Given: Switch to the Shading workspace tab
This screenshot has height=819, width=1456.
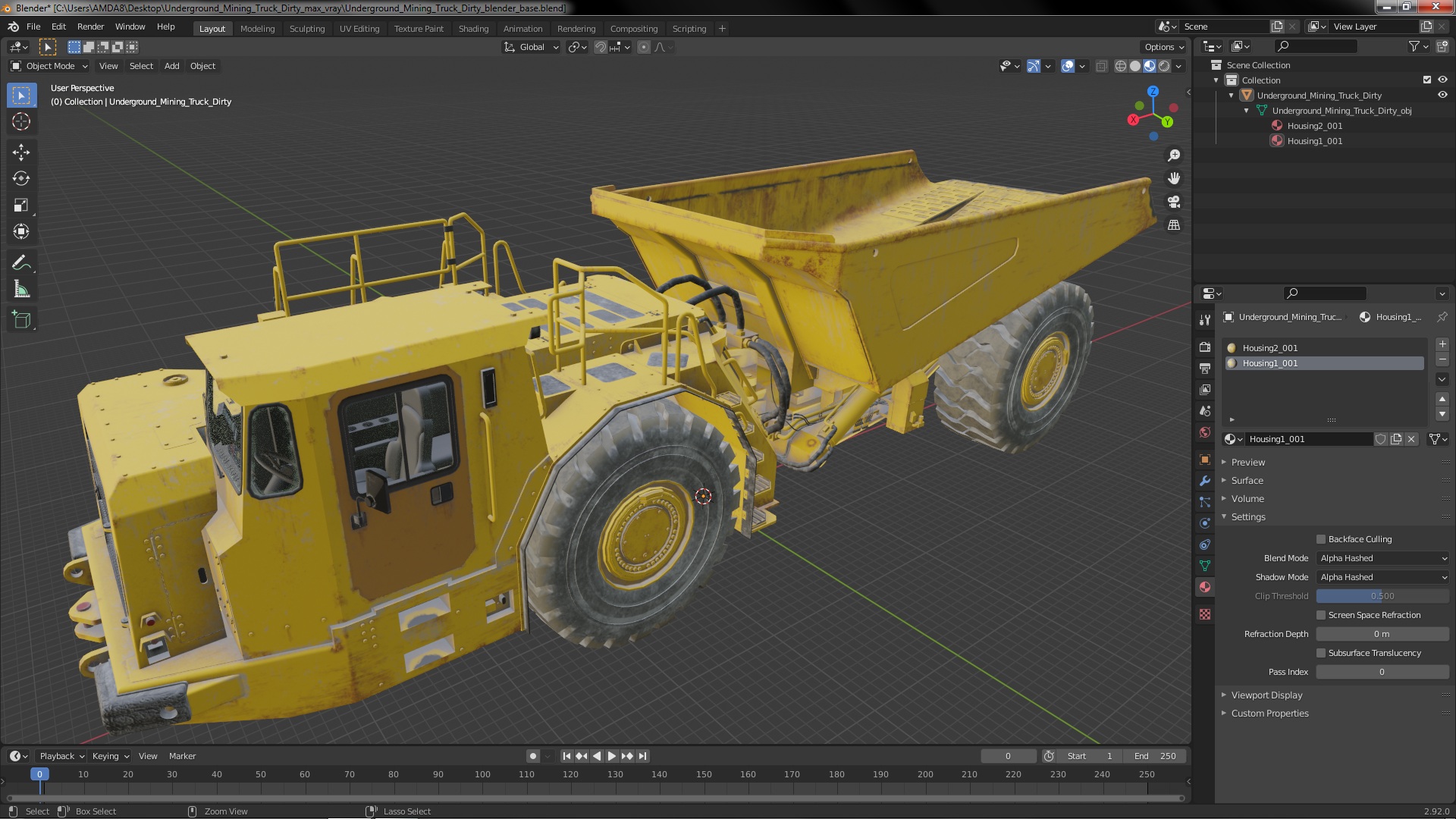Looking at the screenshot, I should (473, 29).
